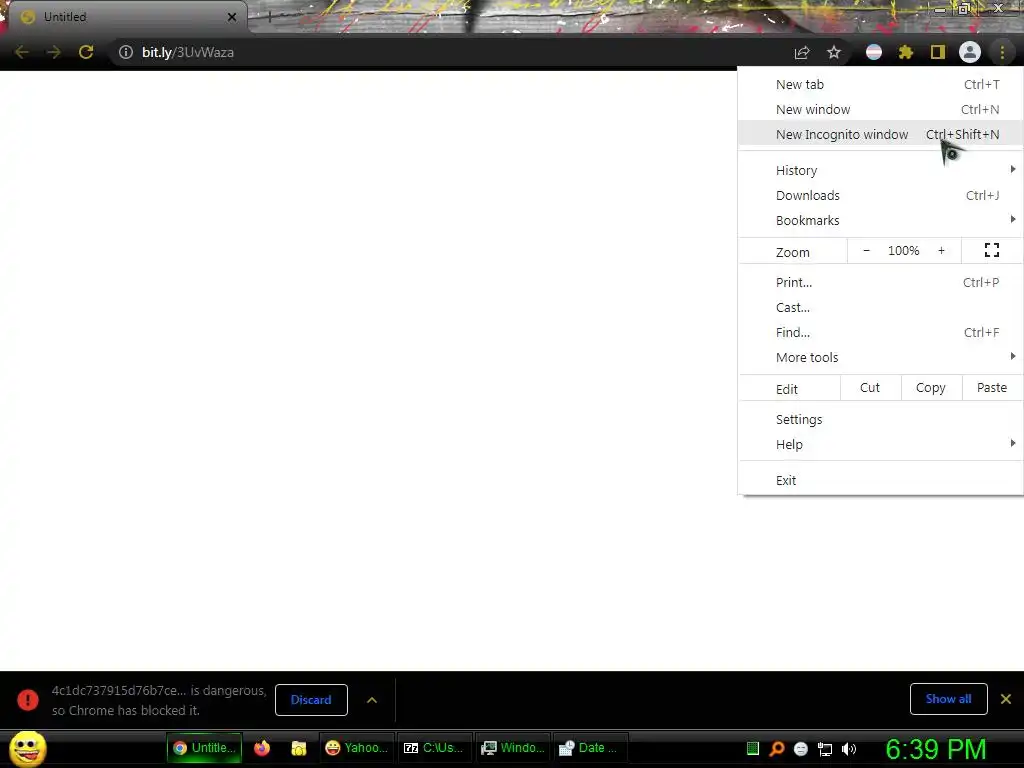Viewport: 1024px width, 768px height.
Task: Launch Firefox from the taskbar
Action: tap(262, 748)
